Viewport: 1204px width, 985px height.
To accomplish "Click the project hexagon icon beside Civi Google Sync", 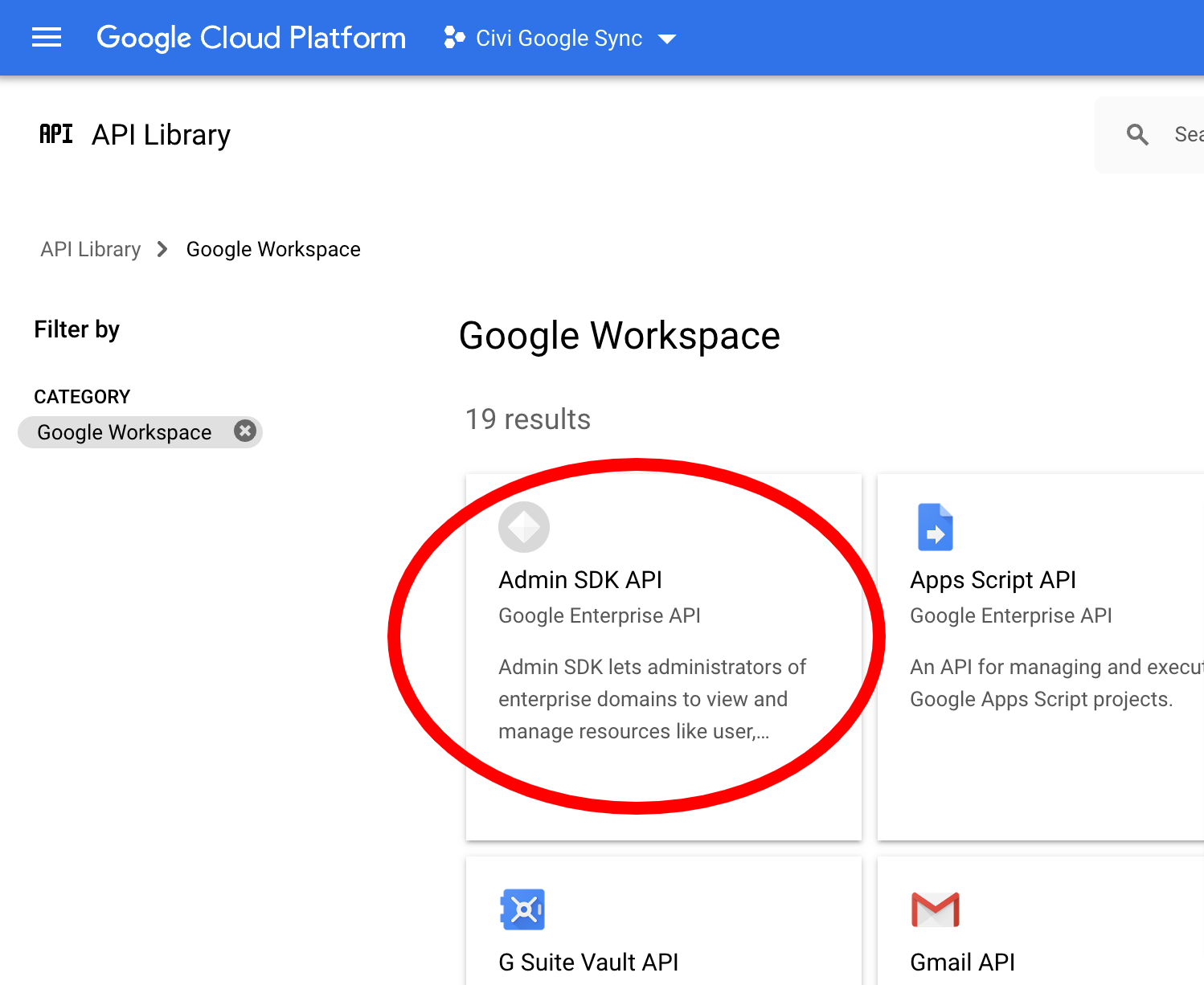I will click(454, 38).
